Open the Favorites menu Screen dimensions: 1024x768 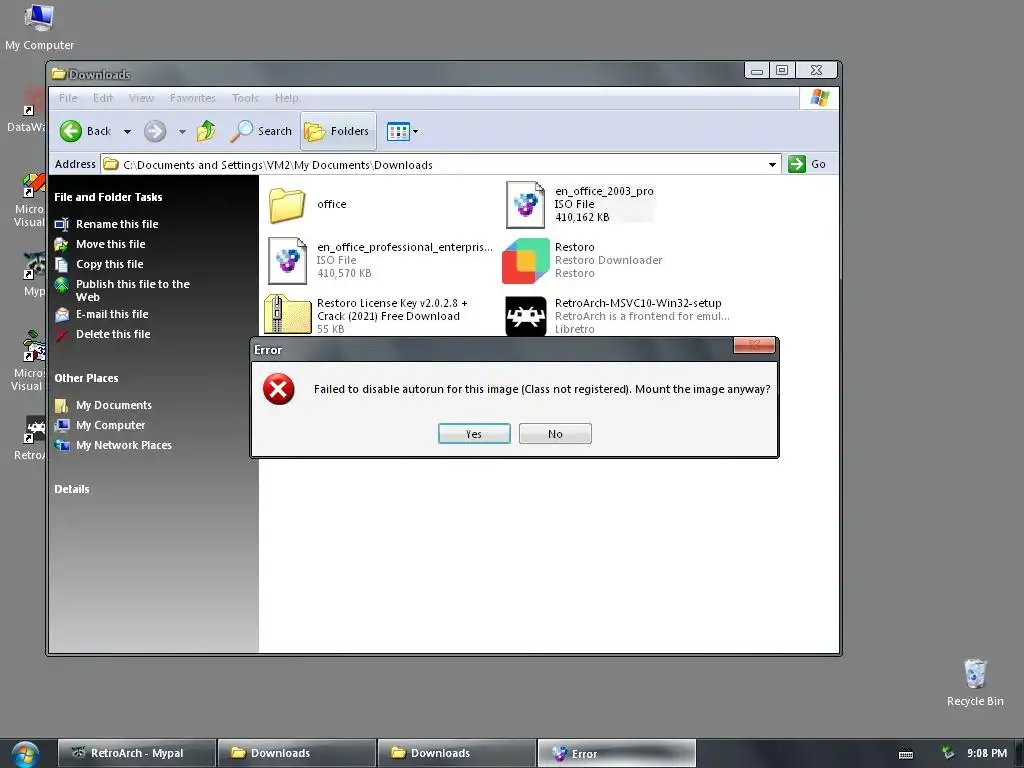(x=193, y=98)
